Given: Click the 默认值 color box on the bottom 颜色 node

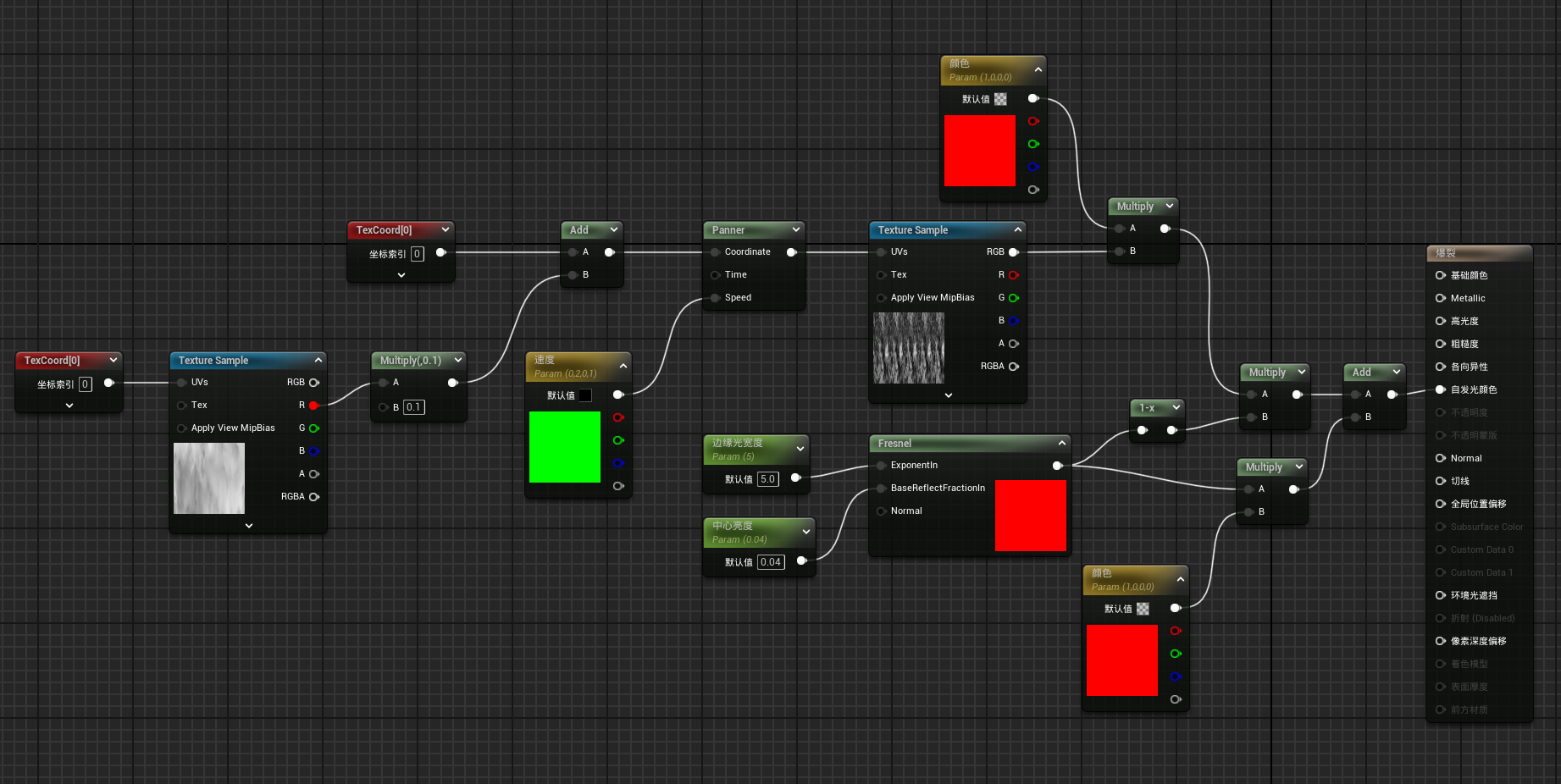Looking at the screenshot, I should coord(1143,609).
